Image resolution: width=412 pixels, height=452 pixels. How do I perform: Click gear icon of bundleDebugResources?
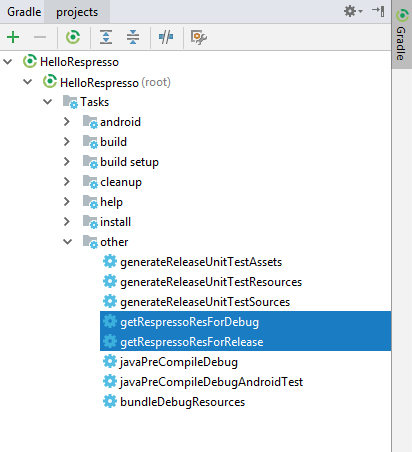(x=110, y=401)
